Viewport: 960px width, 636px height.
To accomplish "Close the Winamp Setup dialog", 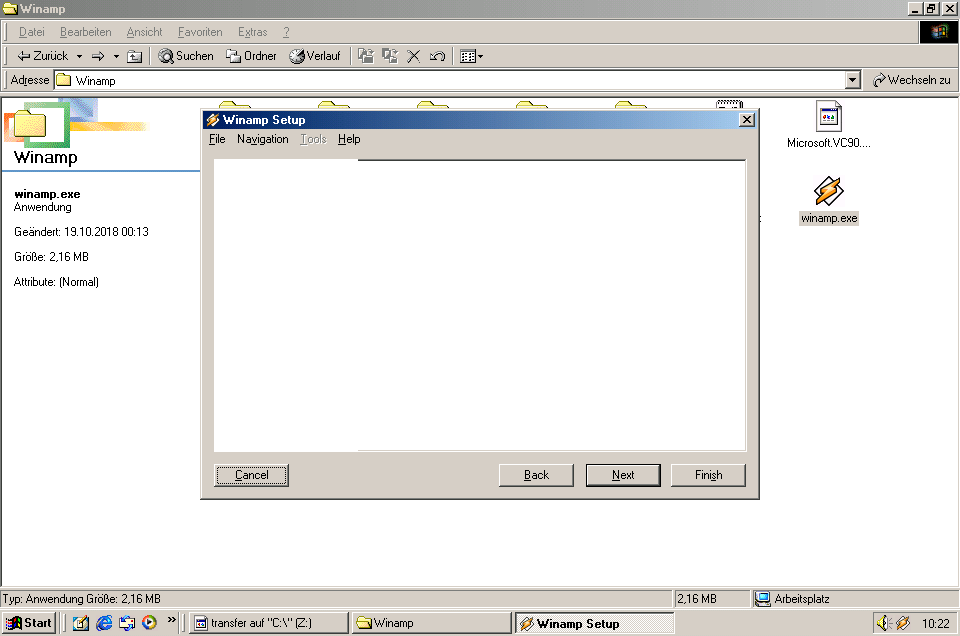I will (x=747, y=120).
